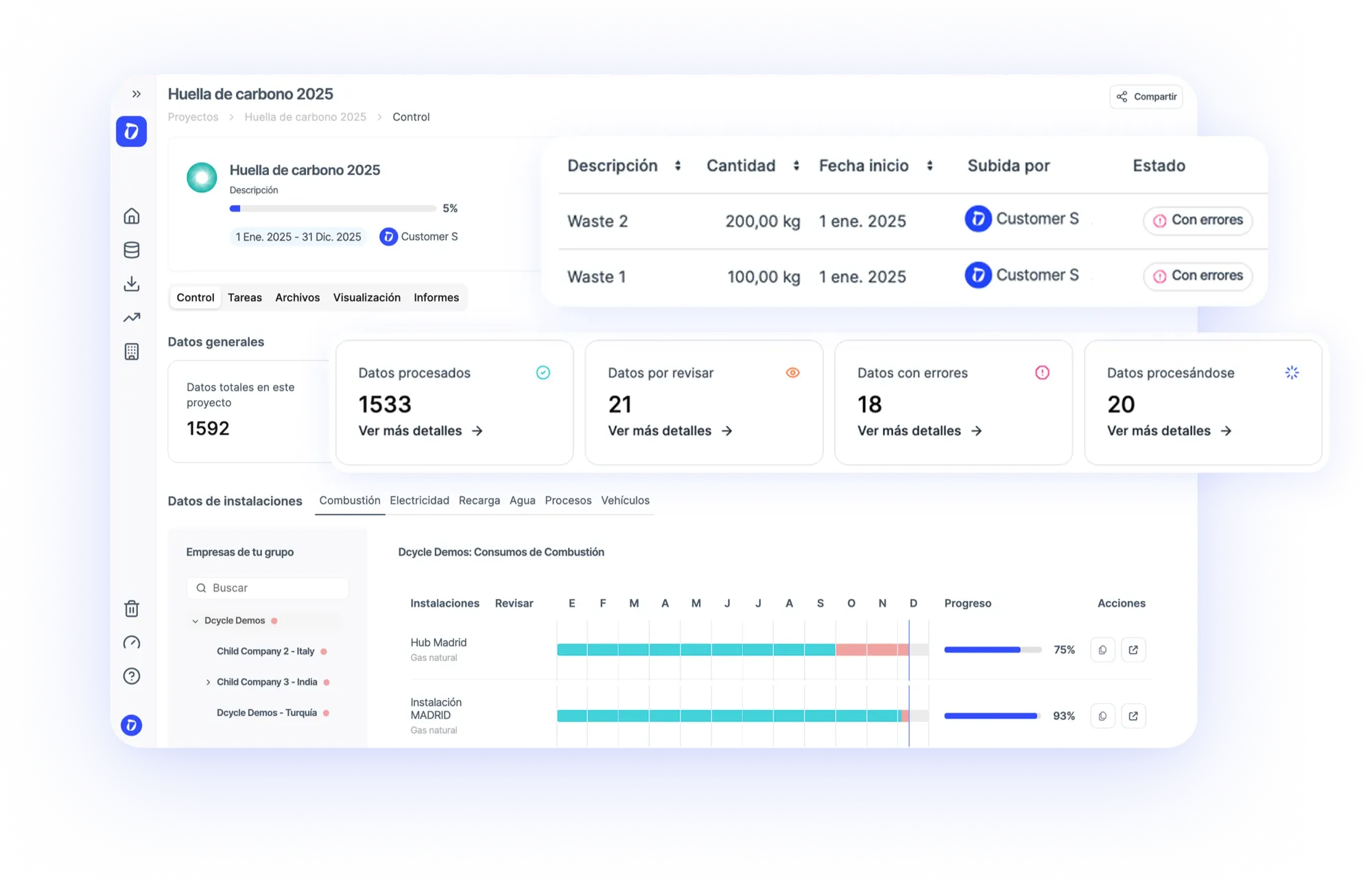Expand Child Company 3 - India

click(x=209, y=681)
